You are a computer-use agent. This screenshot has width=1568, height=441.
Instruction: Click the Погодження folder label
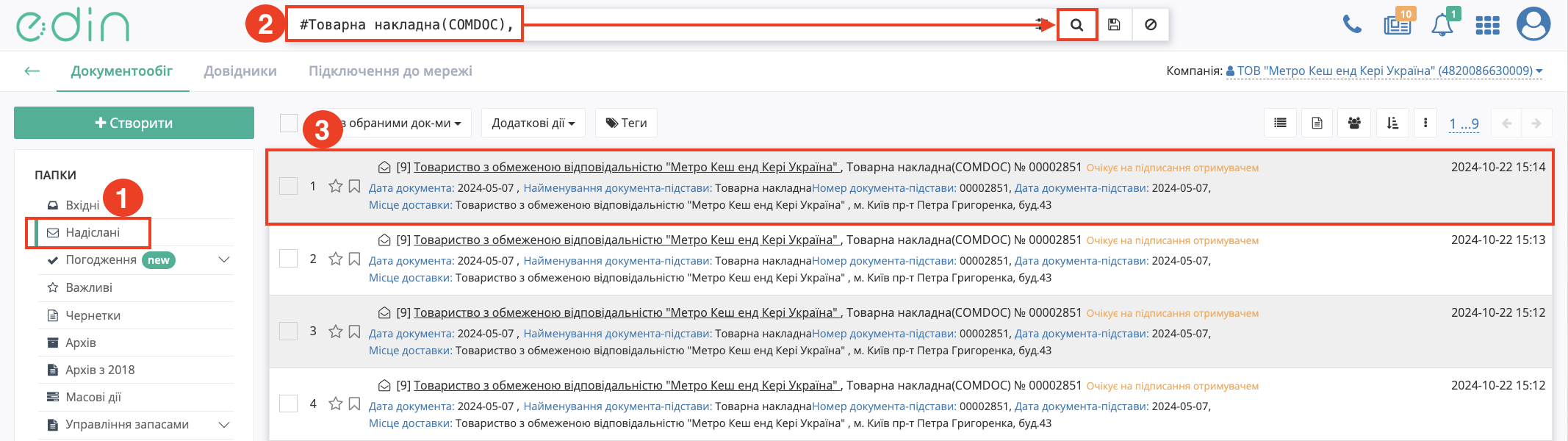(101, 260)
